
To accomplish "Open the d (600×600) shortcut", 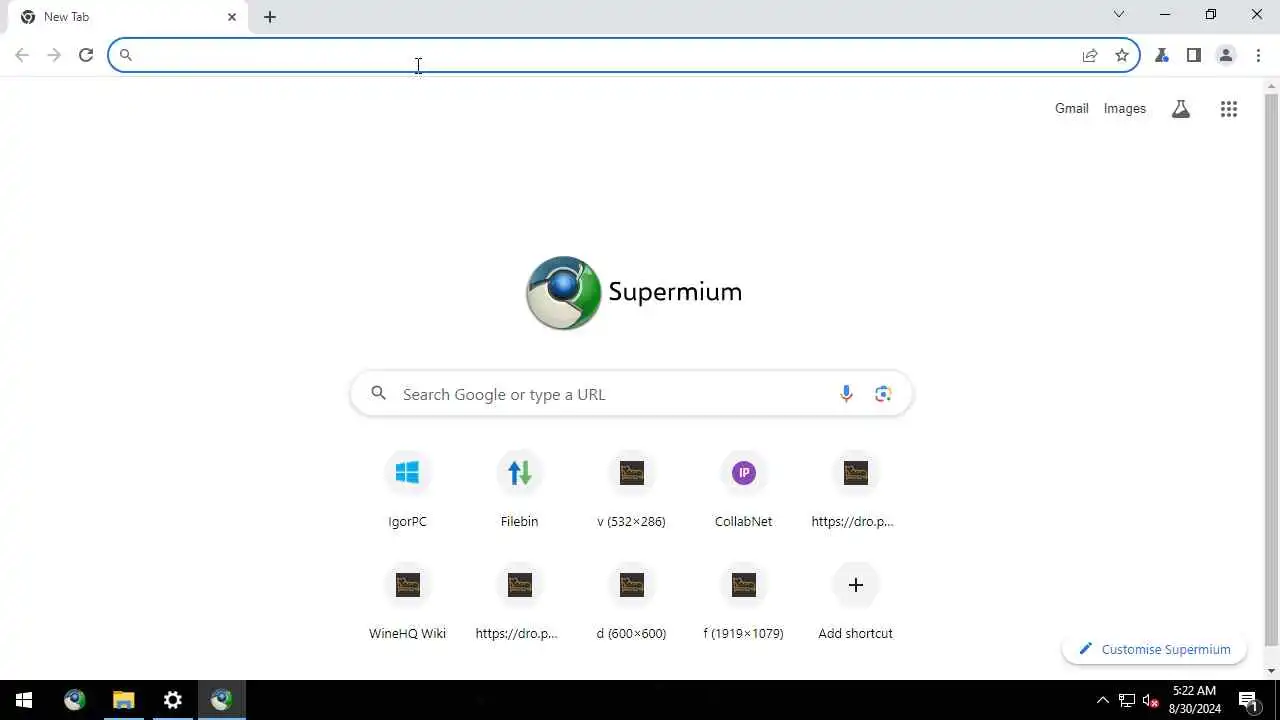I will coord(631,601).
